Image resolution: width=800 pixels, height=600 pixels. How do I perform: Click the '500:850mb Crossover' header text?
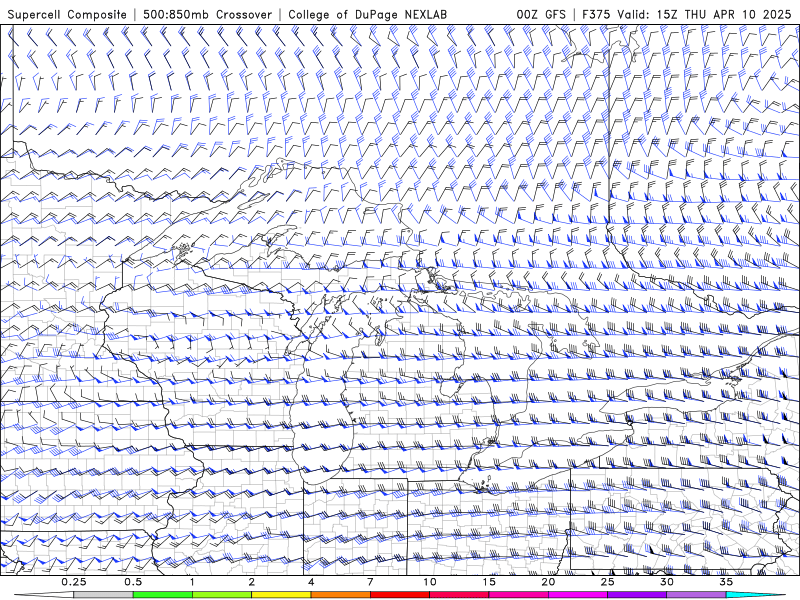coord(208,14)
